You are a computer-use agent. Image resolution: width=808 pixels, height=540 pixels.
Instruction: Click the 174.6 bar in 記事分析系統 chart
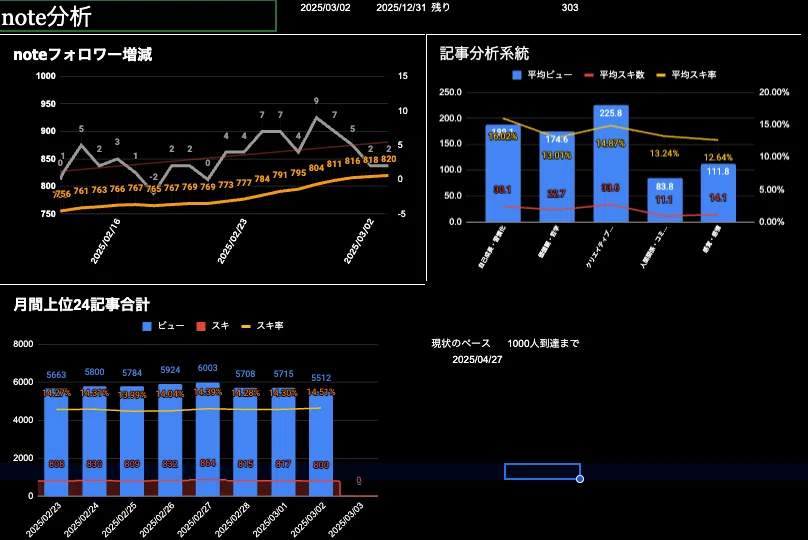point(557,177)
